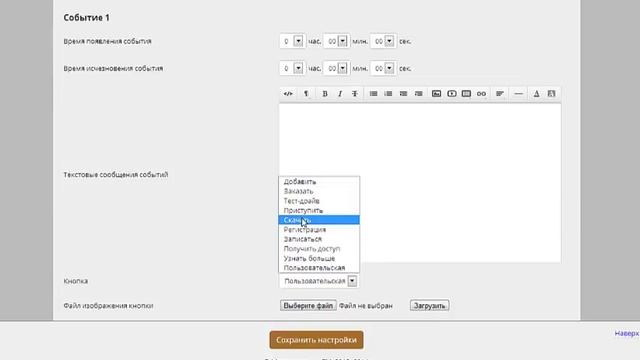Switch editor to HTML code view
The width and height of the screenshot is (640, 360).
point(288,94)
